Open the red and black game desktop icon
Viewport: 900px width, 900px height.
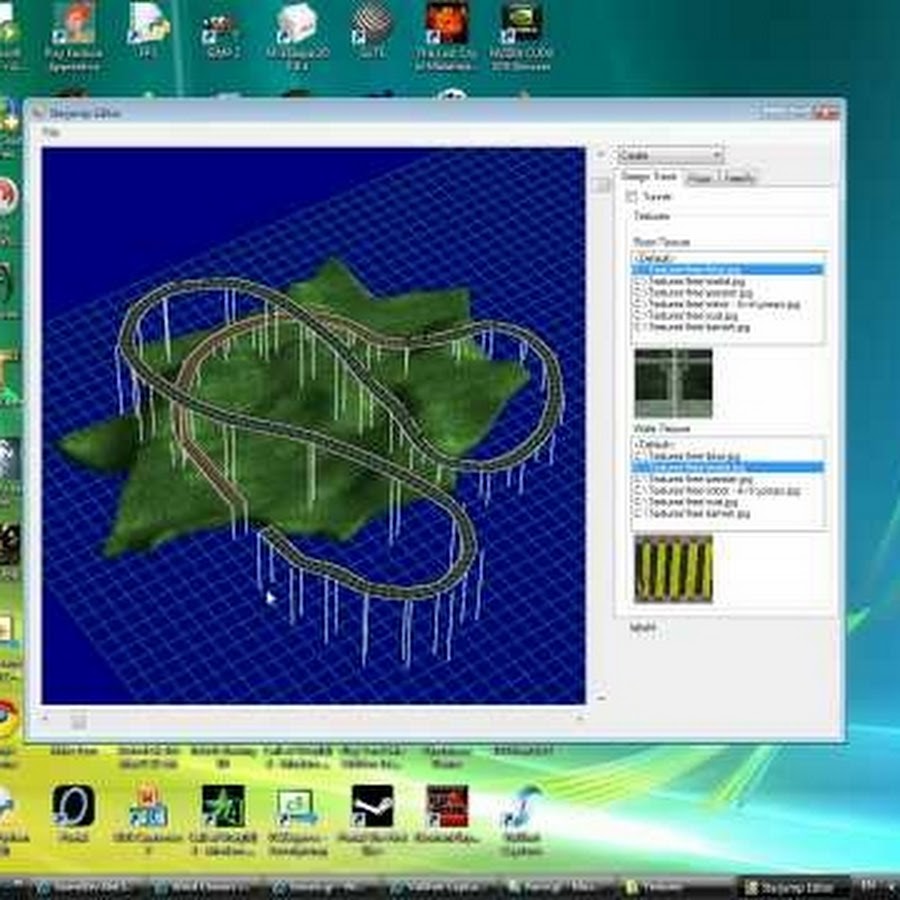coord(447,805)
